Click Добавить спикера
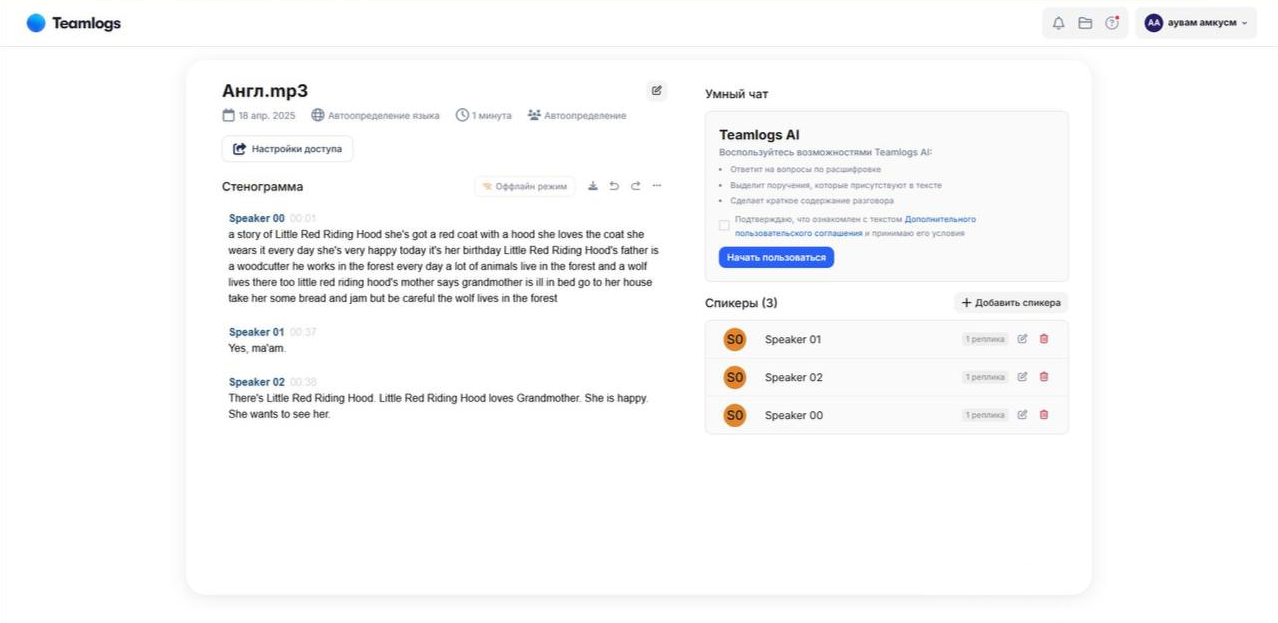The height and width of the screenshot is (623, 1278). [1011, 303]
